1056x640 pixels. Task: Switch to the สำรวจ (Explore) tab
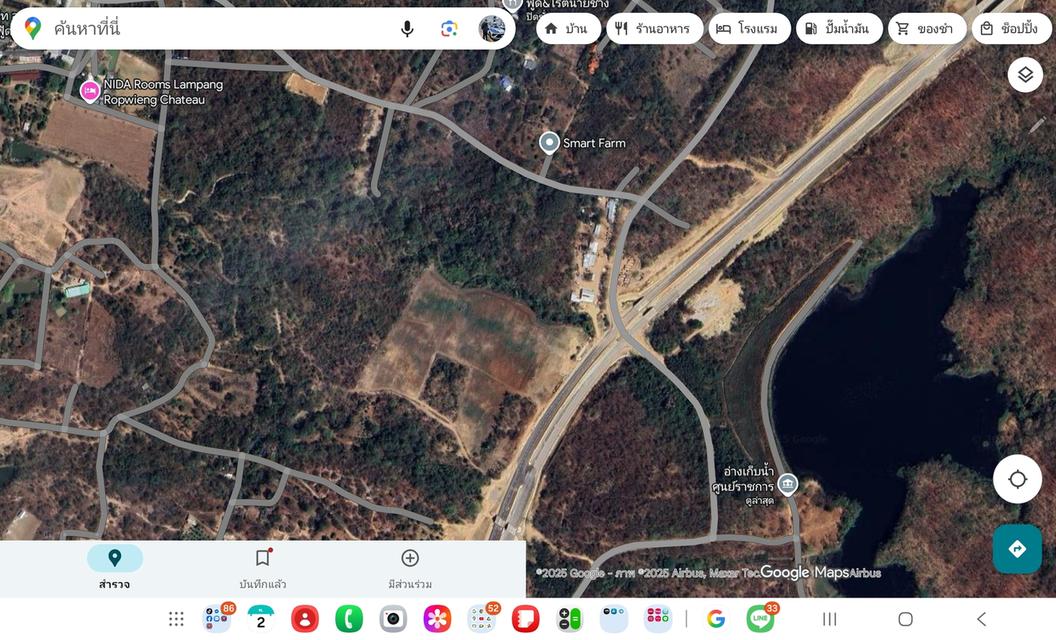[114, 567]
